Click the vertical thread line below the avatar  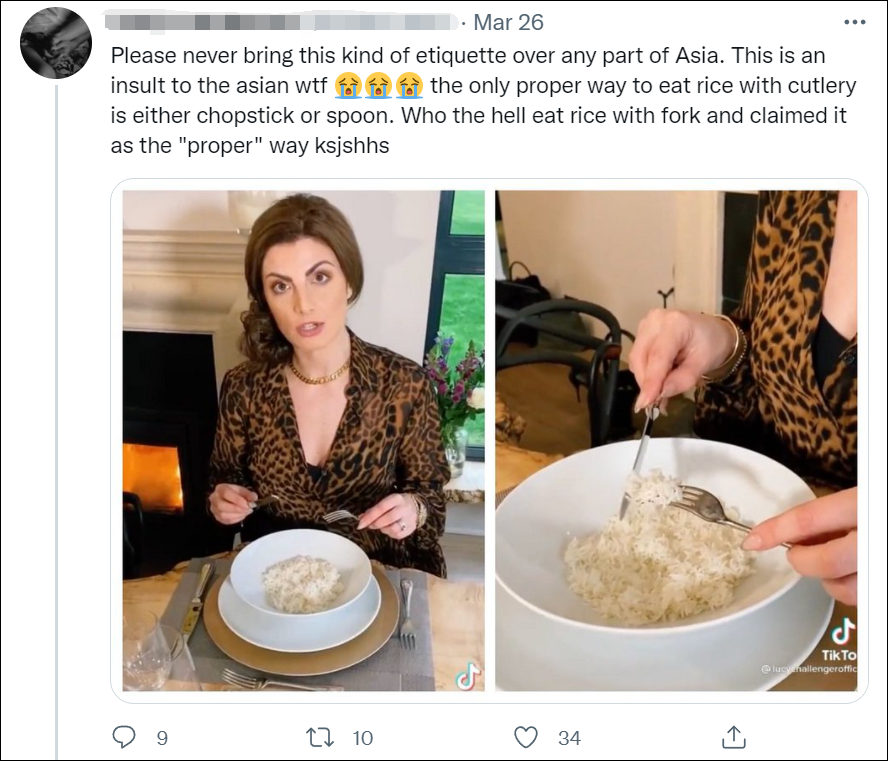(x=56, y=400)
